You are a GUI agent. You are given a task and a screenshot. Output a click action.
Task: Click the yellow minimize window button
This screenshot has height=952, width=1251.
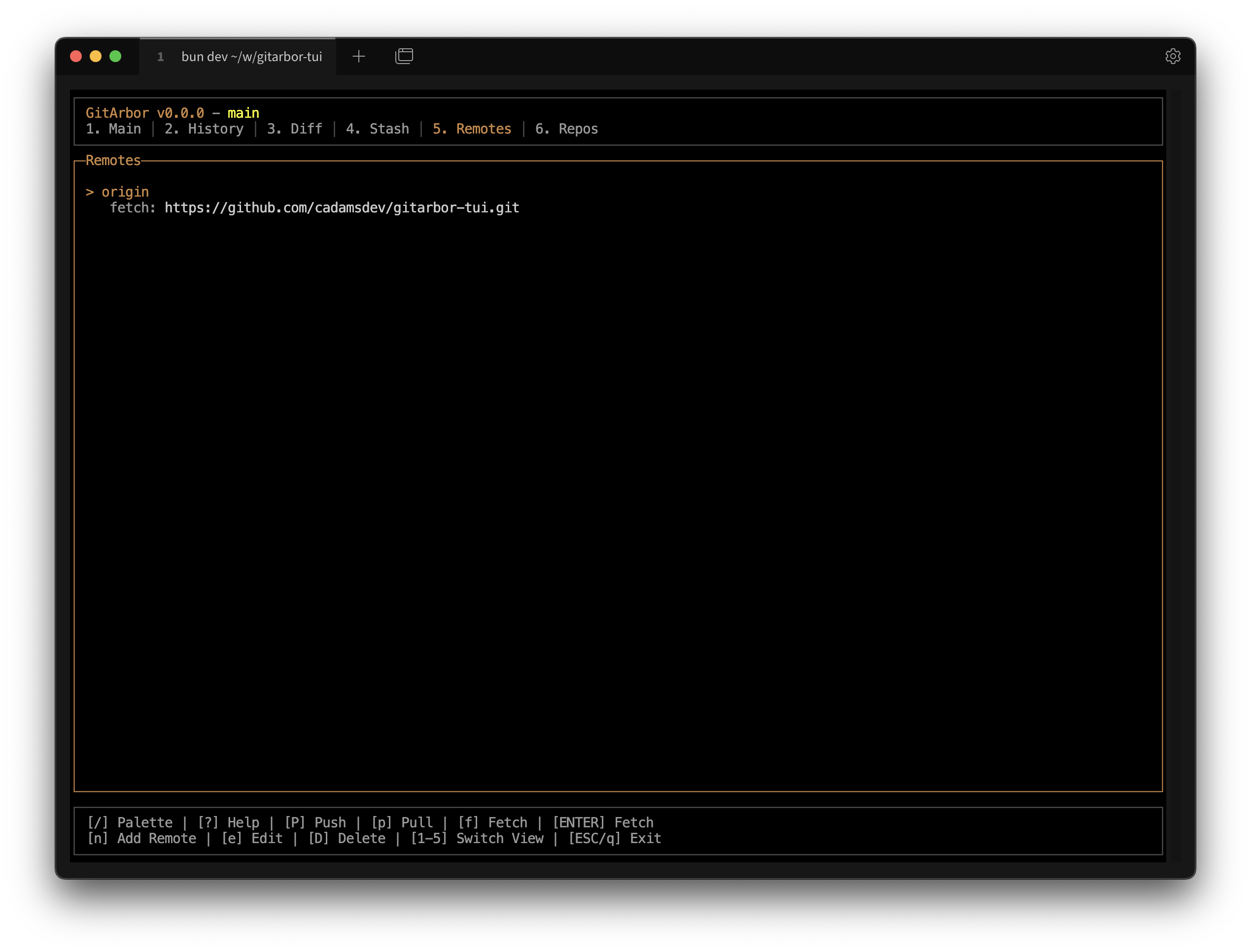(96, 56)
